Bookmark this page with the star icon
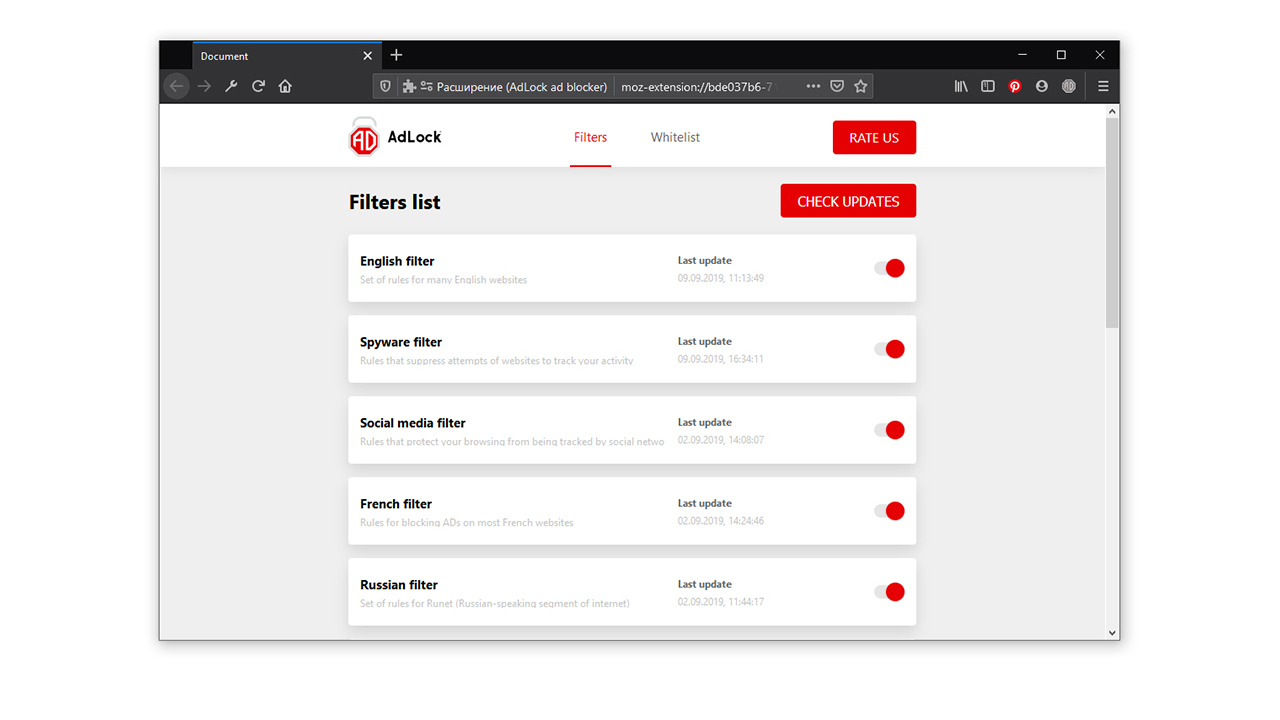The width and height of the screenshot is (1280, 720). [861, 87]
